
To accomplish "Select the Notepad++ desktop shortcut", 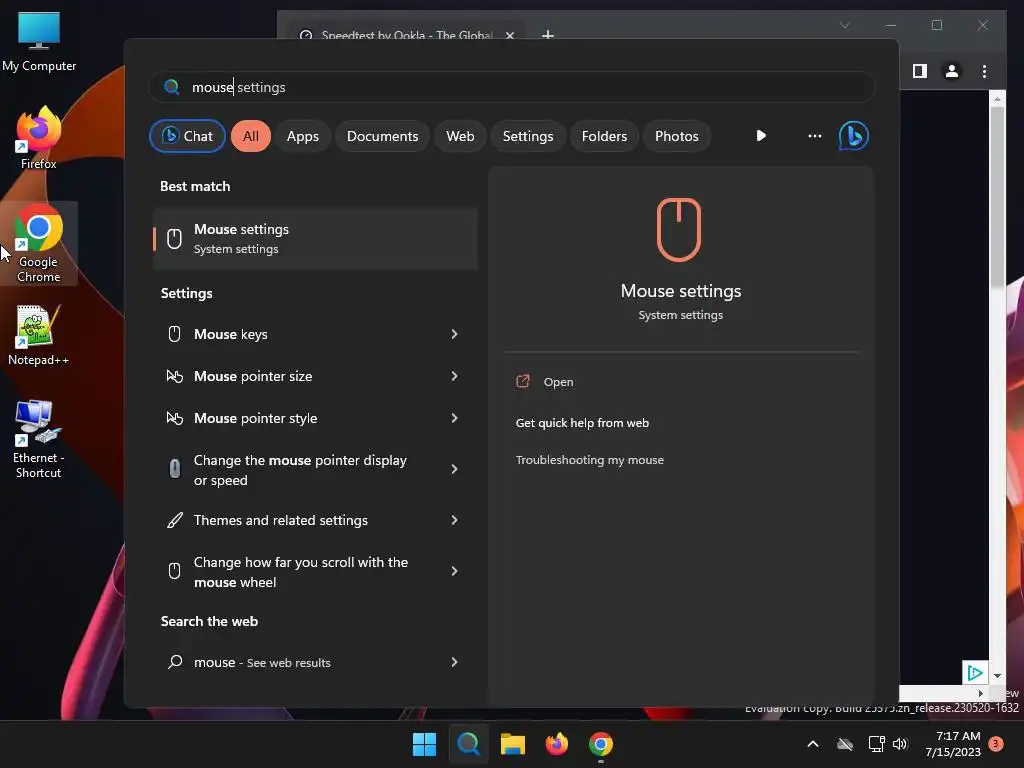I will [39, 335].
